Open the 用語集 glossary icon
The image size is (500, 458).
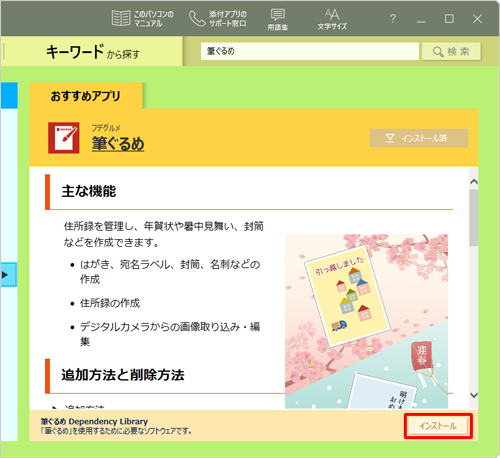click(x=277, y=19)
